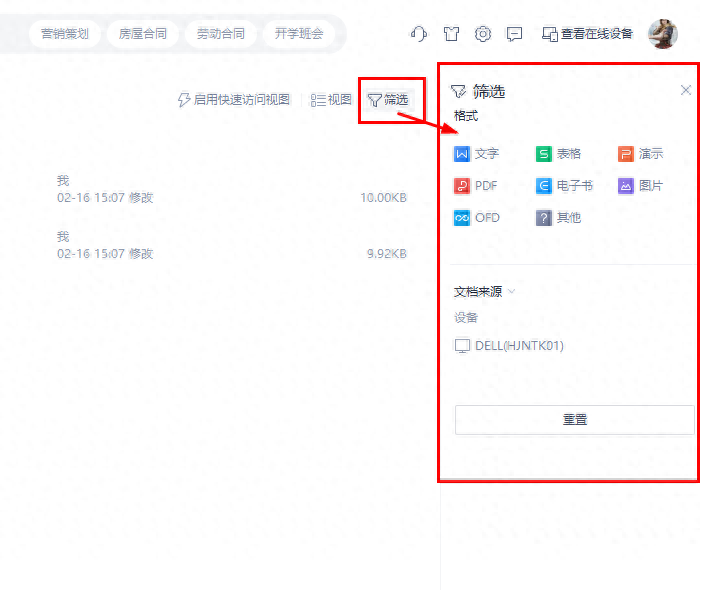
Task: Select the DELL(HJNTK01) device
Action: pos(509,346)
